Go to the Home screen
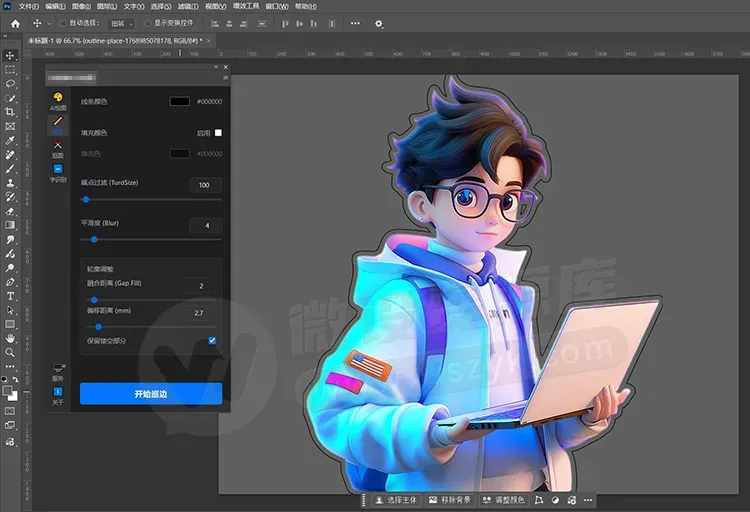Image resolution: width=750 pixels, height=512 pixels. [x=15, y=23]
